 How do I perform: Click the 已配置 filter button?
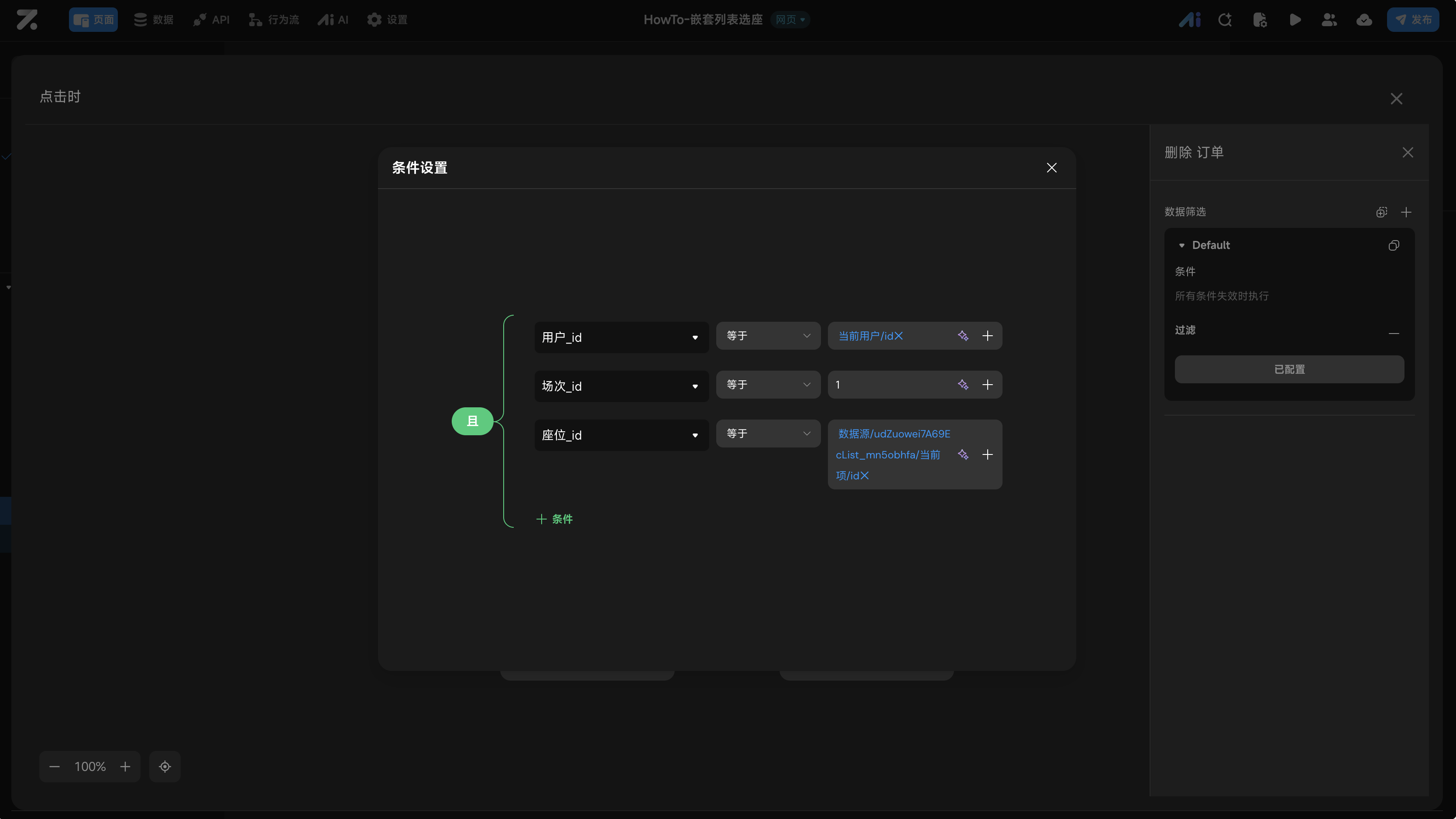point(1289,369)
